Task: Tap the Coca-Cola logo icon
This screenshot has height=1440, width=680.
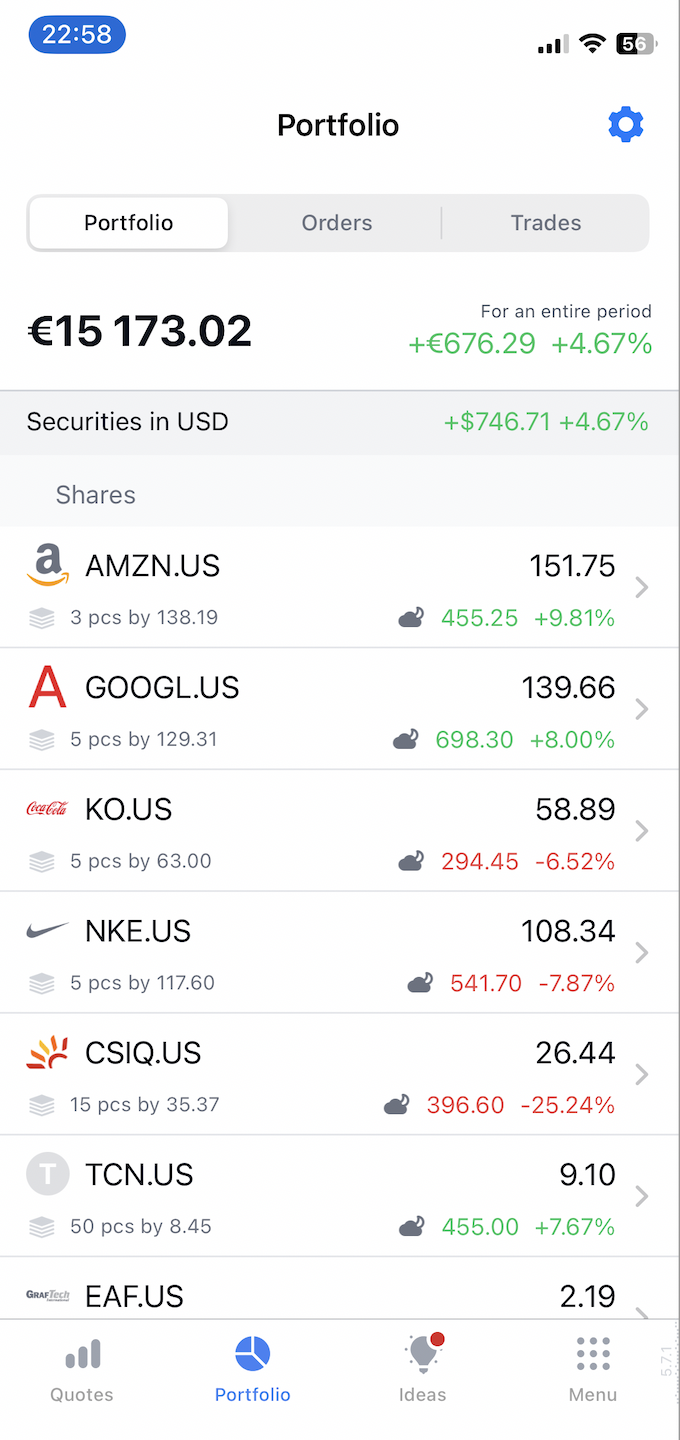Action: (x=47, y=809)
